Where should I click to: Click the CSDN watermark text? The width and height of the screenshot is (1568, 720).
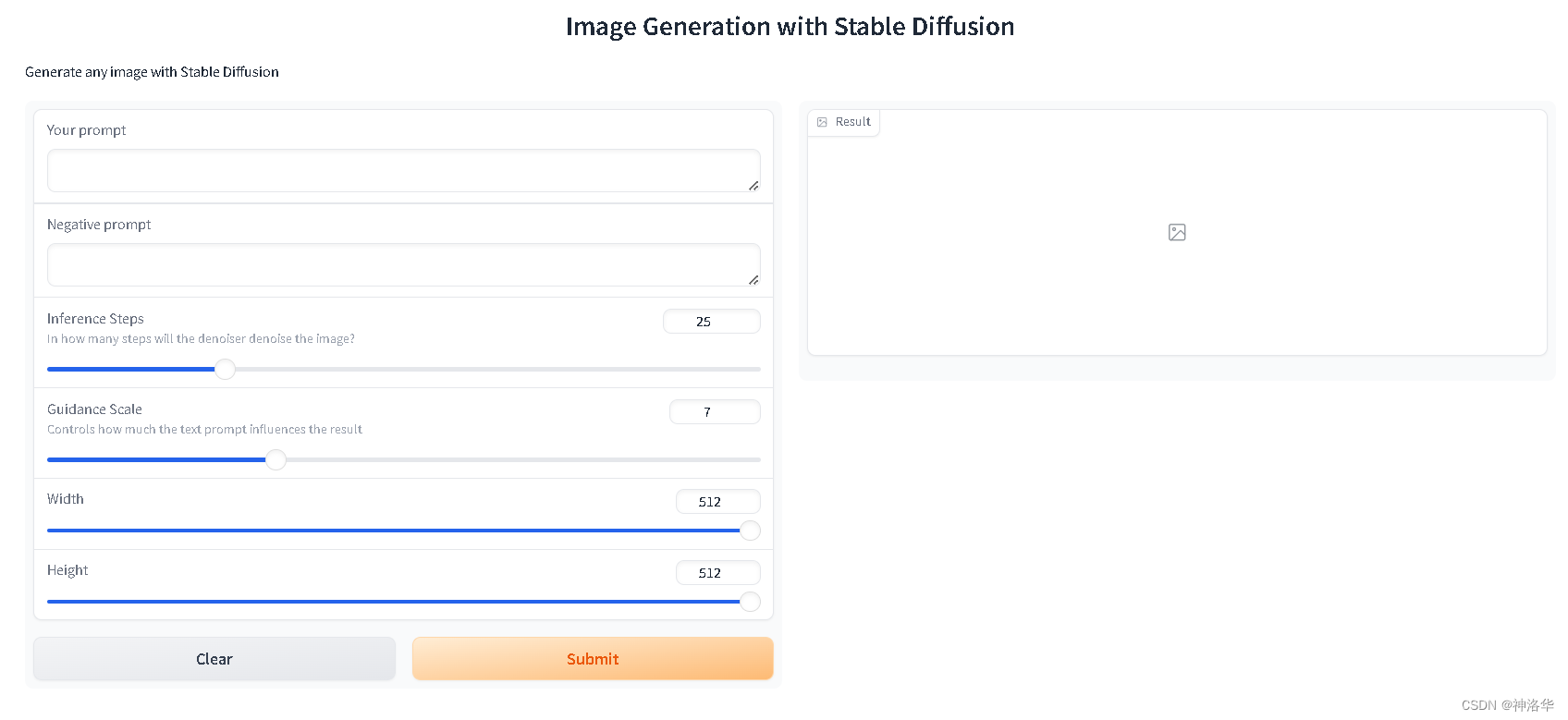point(1507,705)
